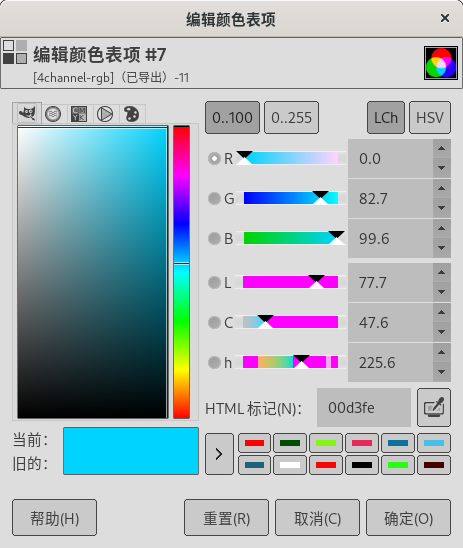Increase the L value with up arrow
The height and width of the screenshot is (548, 463).
point(442,273)
